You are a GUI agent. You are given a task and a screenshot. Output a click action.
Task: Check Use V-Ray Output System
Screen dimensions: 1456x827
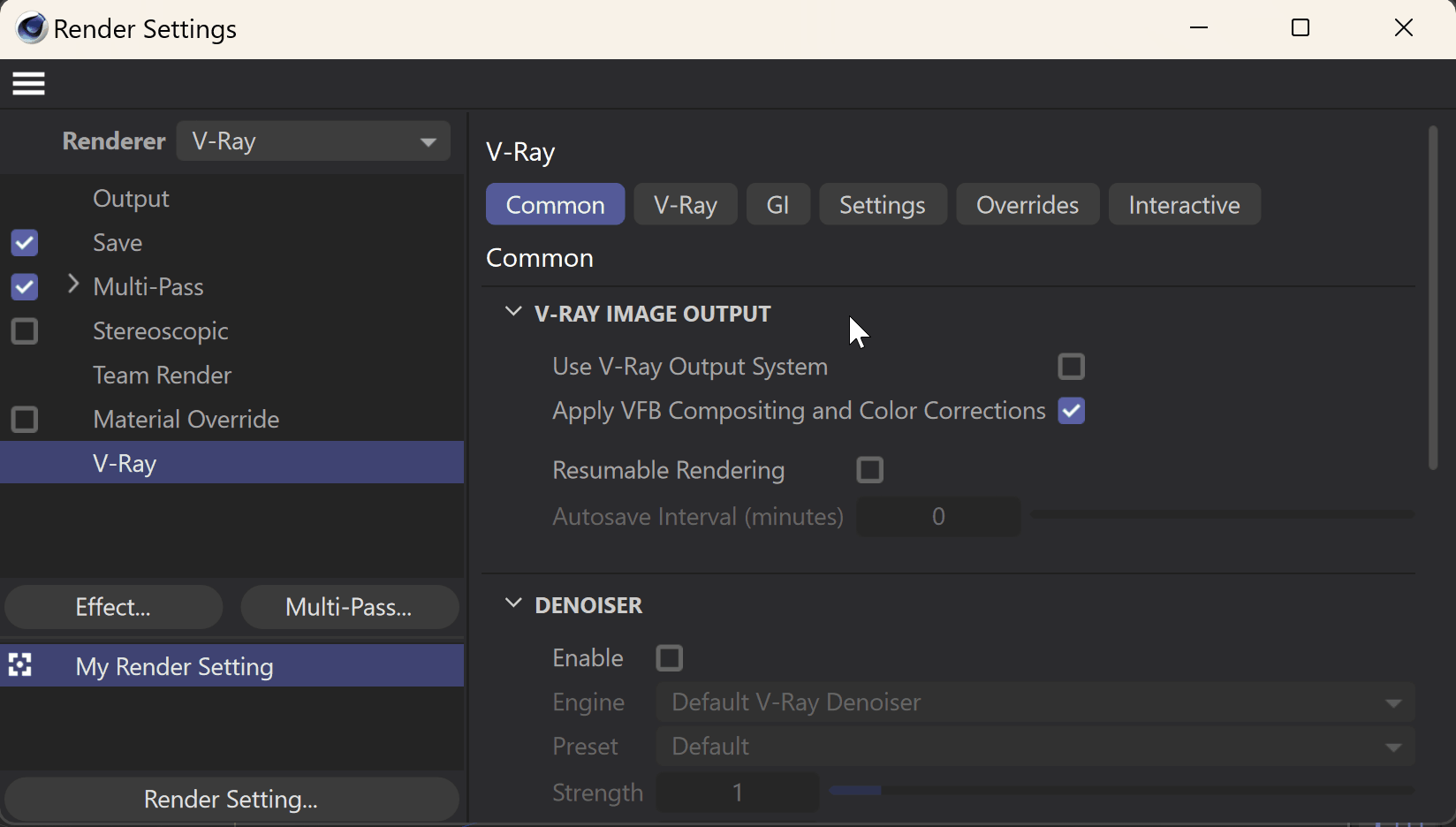pos(1071,366)
